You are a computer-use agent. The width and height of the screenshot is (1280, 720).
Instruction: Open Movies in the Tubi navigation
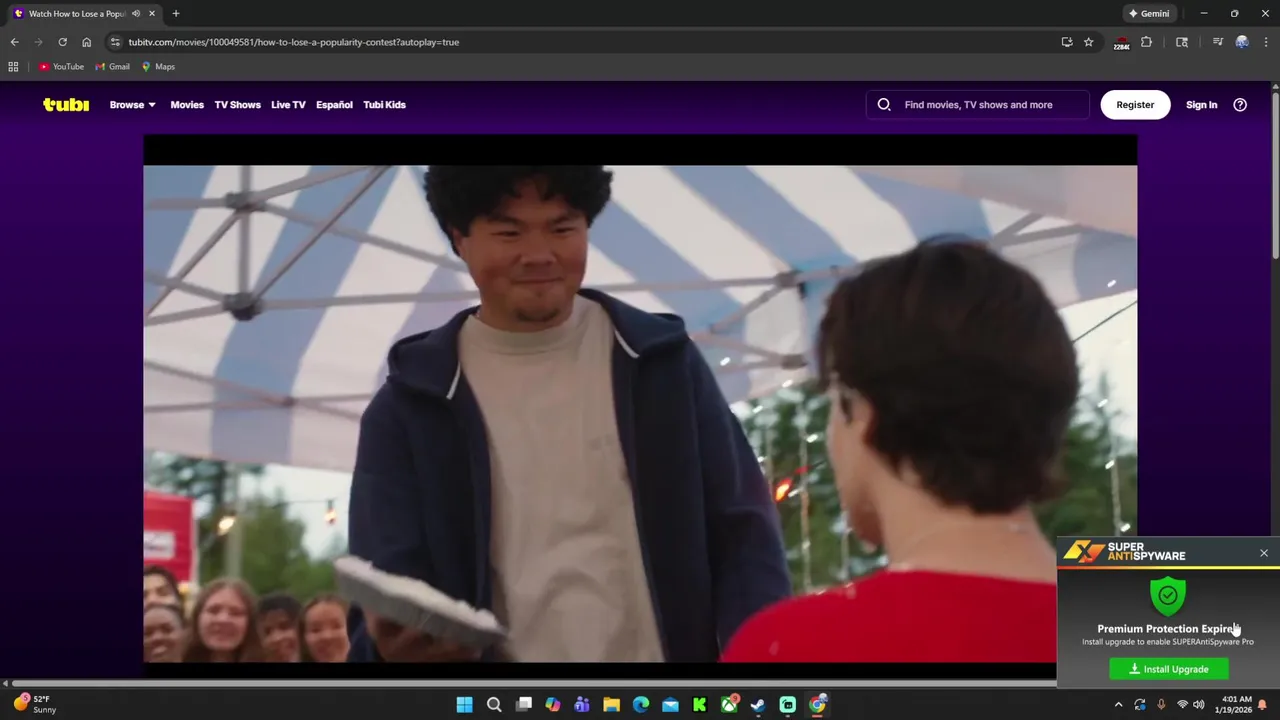(x=187, y=105)
